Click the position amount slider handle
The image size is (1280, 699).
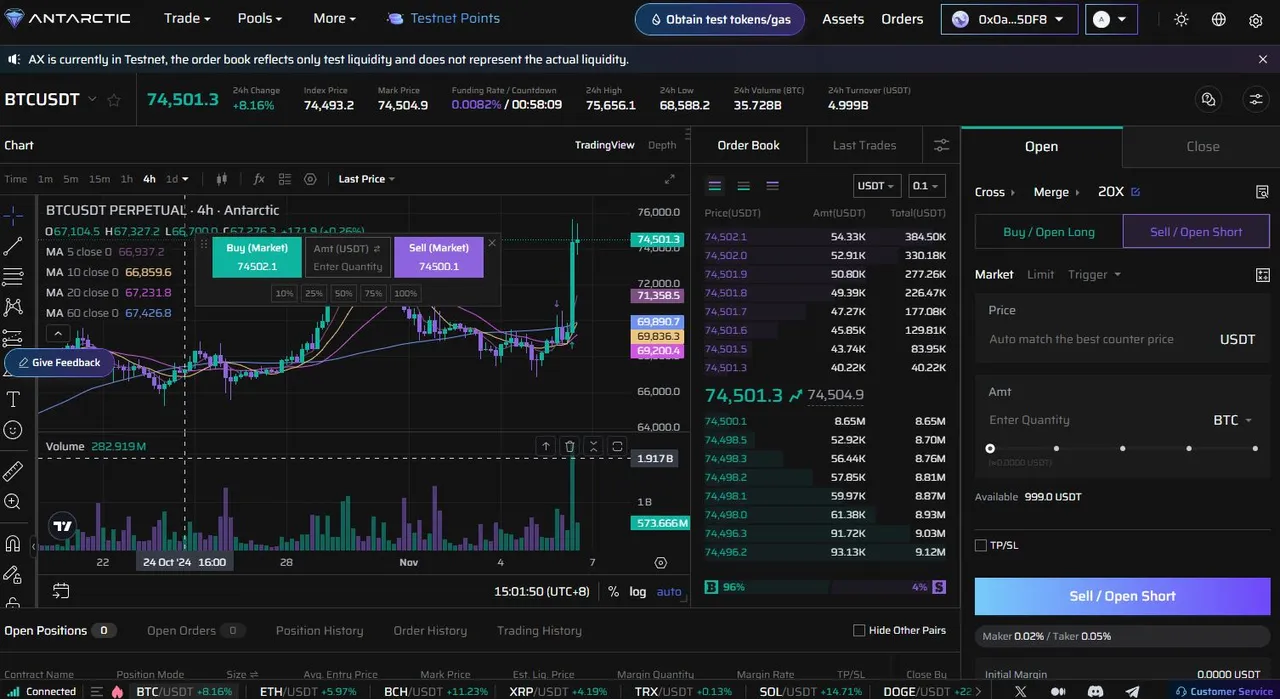pos(990,449)
